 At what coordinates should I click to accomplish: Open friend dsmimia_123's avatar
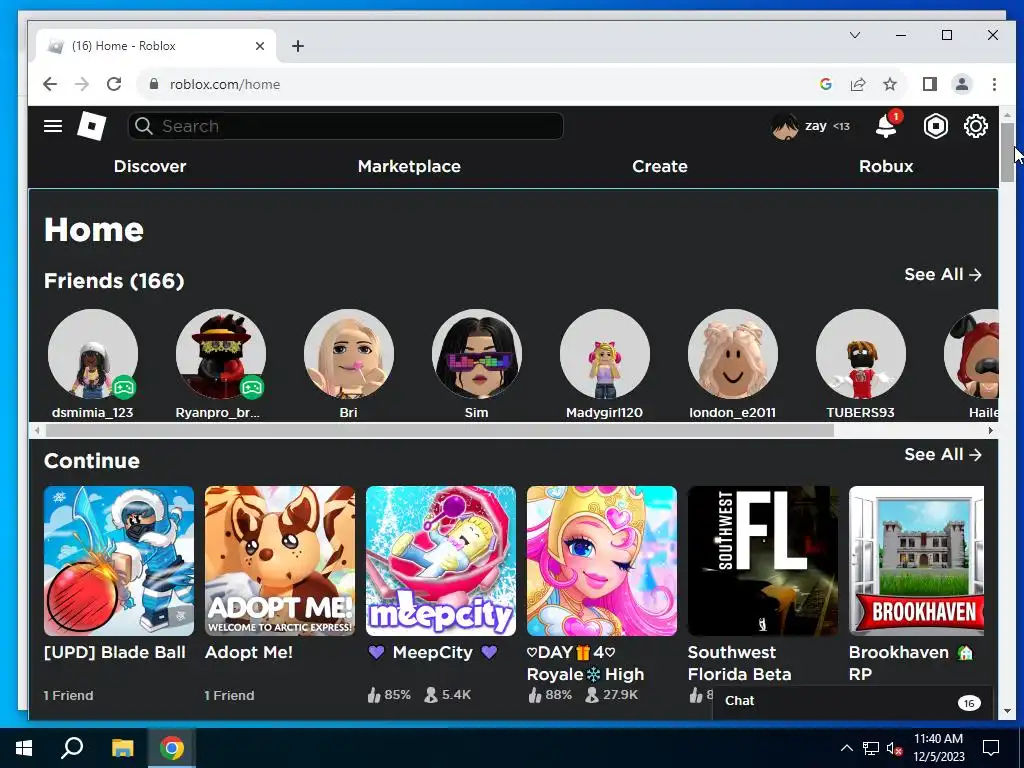pos(93,354)
